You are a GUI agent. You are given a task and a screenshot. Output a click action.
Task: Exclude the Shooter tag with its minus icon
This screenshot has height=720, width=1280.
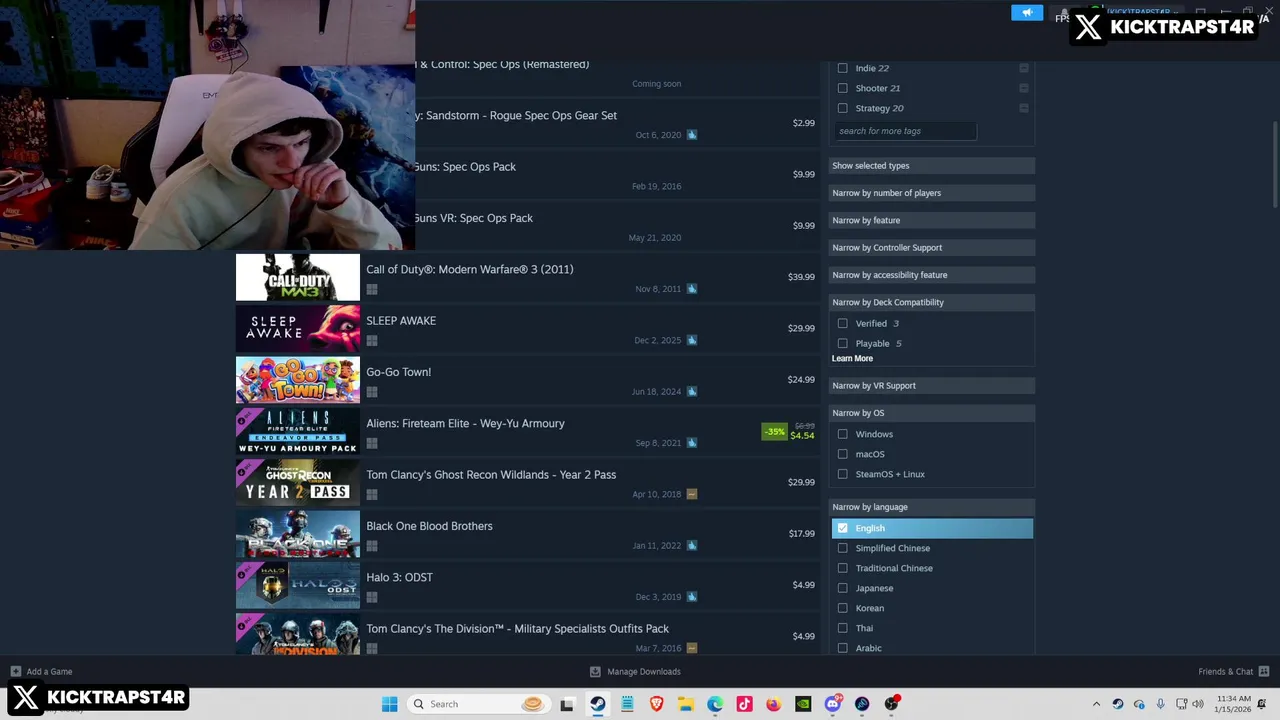pos(1024,88)
